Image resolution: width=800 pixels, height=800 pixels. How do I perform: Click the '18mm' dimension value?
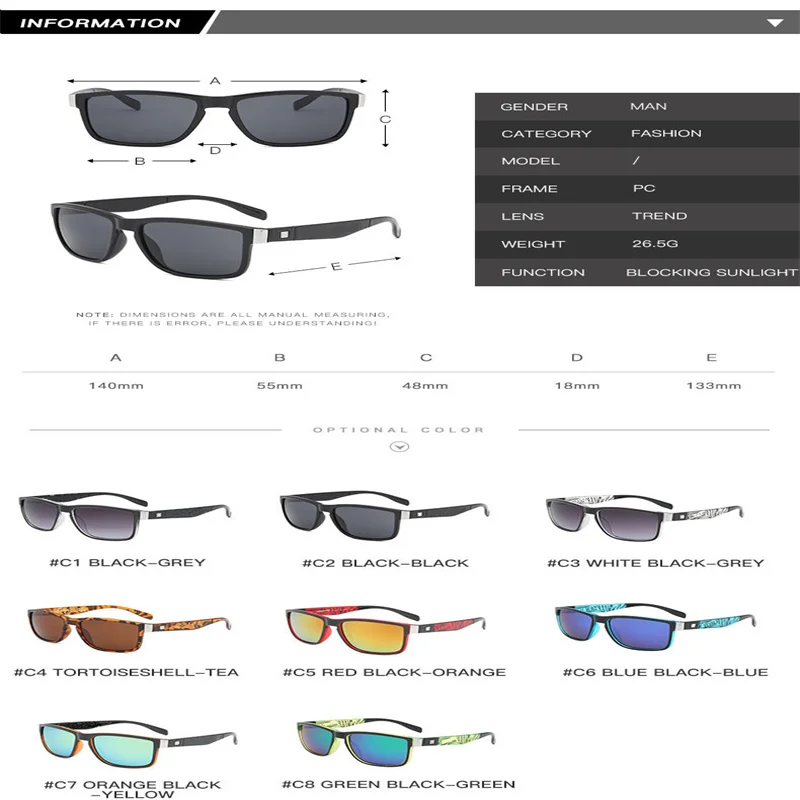(577, 386)
